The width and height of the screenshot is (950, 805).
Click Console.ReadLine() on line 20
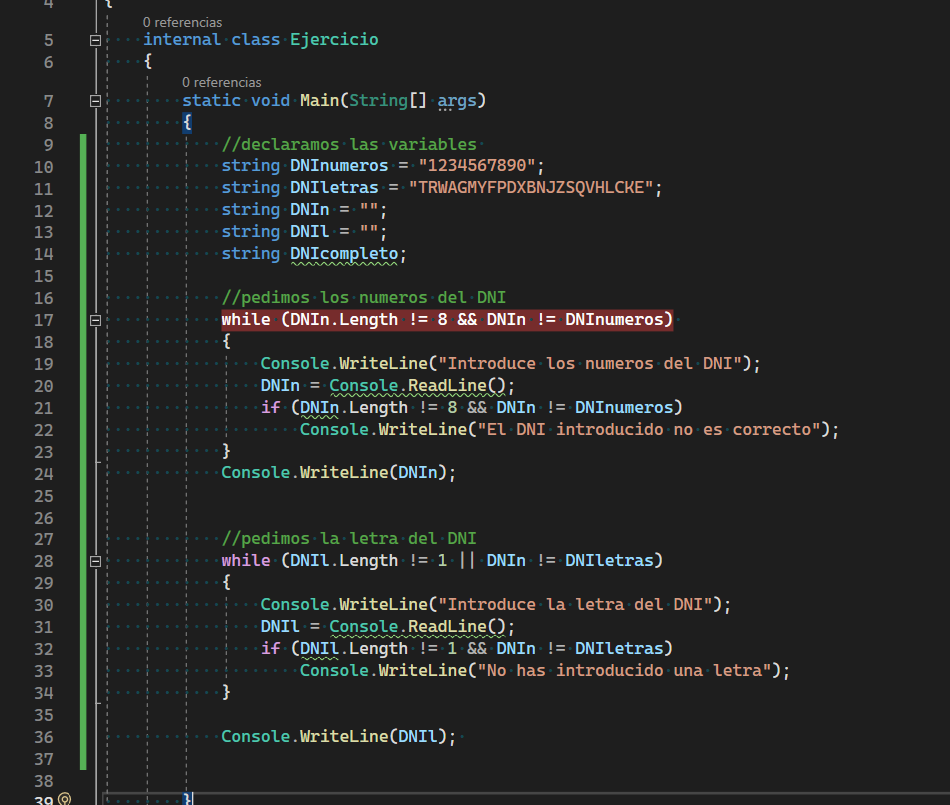point(417,386)
